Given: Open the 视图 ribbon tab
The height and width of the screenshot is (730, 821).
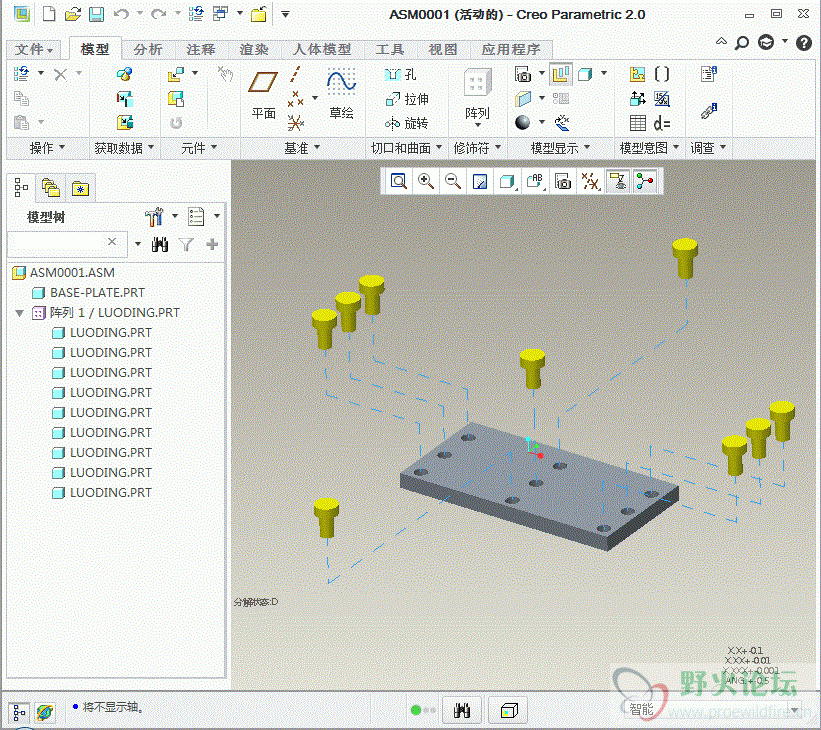Looking at the screenshot, I should [x=443, y=49].
